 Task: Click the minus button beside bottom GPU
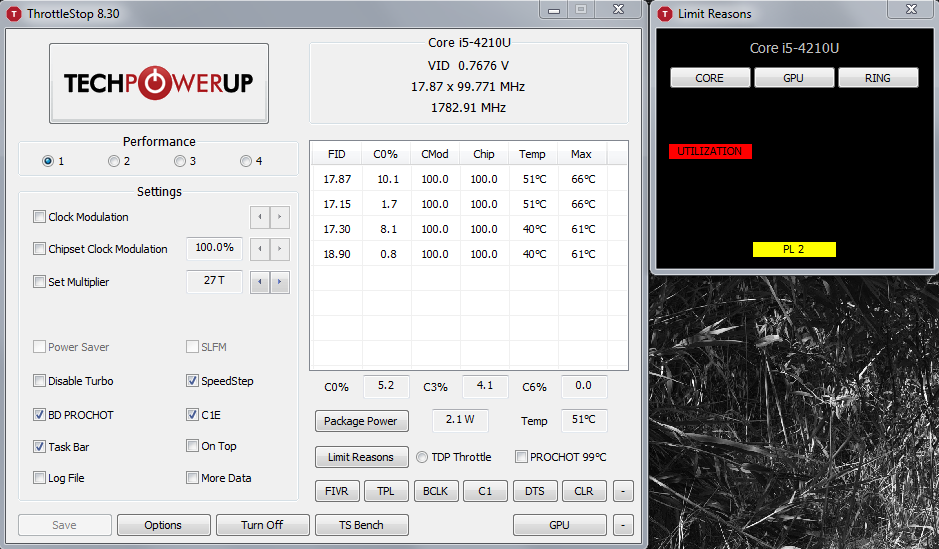coord(623,525)
